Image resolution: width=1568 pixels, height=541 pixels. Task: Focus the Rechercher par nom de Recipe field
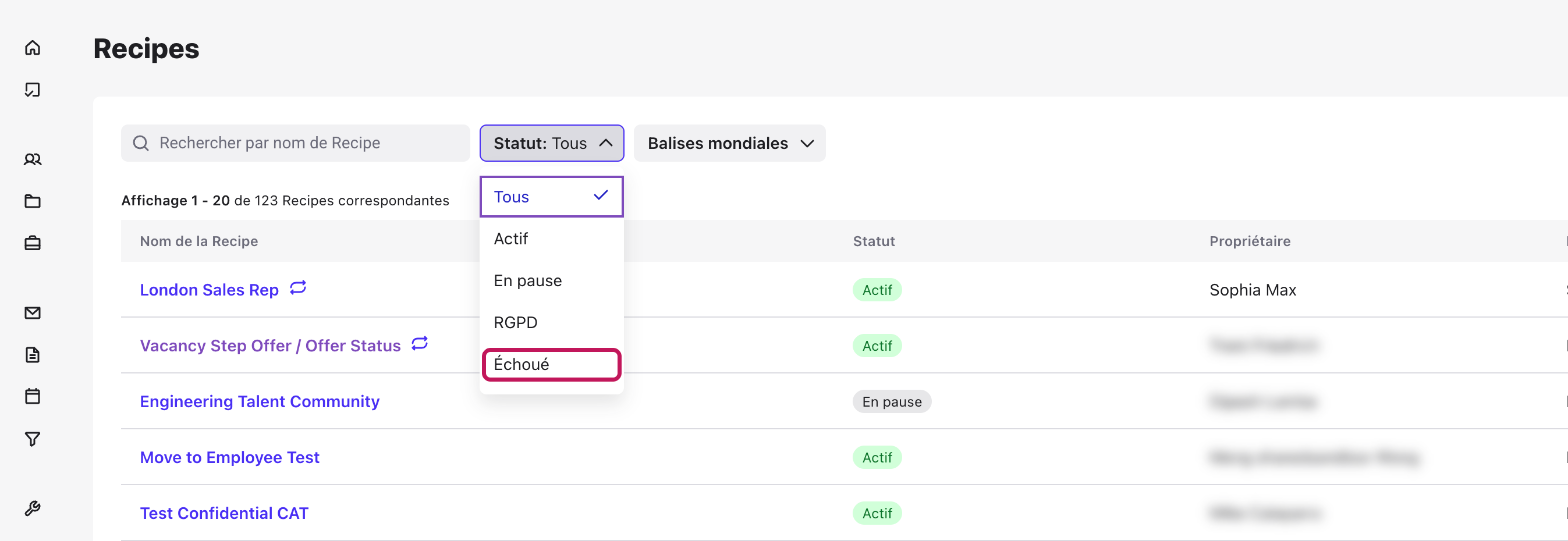tap(296, 143)
